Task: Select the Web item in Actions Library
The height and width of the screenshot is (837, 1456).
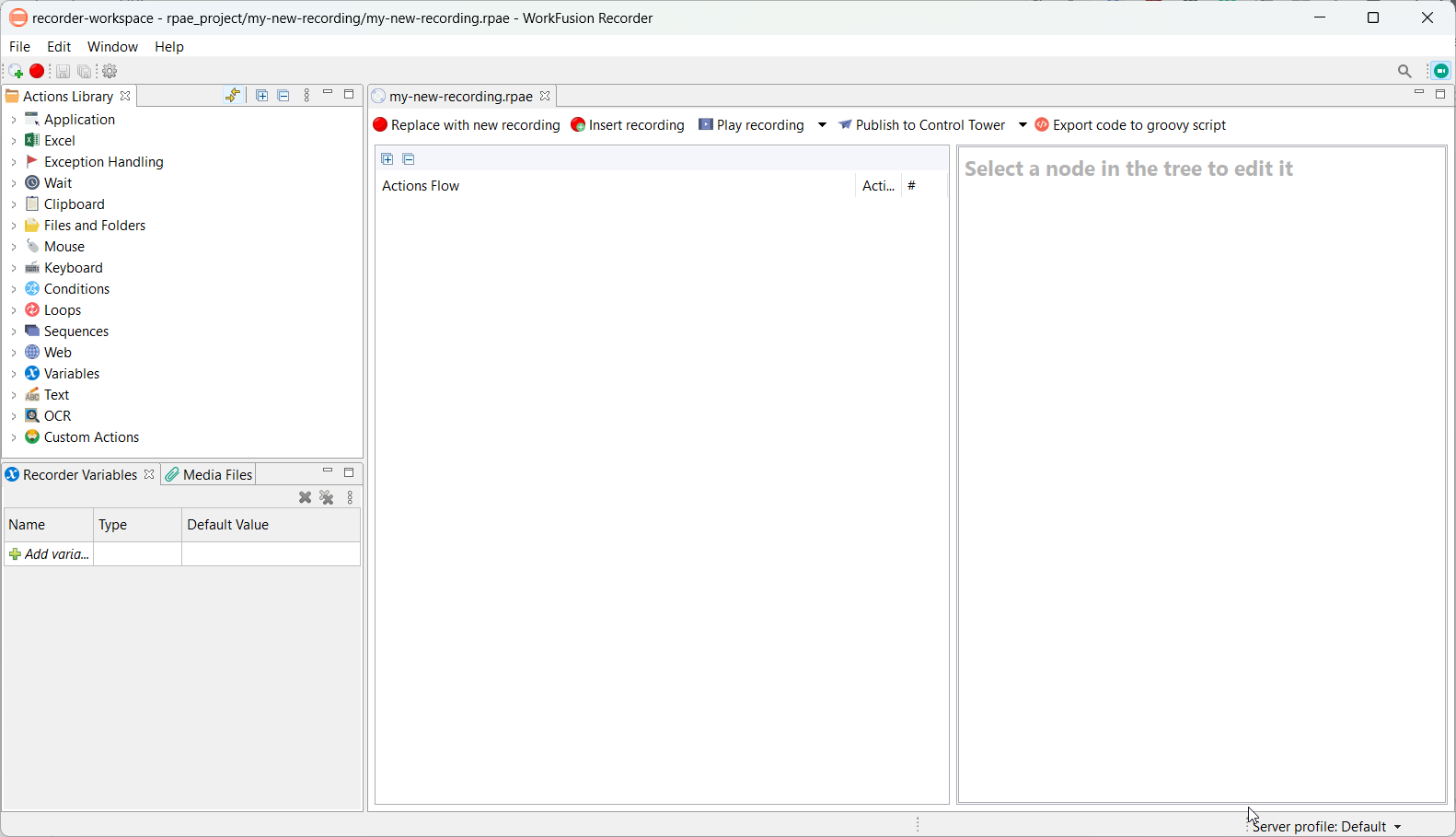Action: click(57, 353)
